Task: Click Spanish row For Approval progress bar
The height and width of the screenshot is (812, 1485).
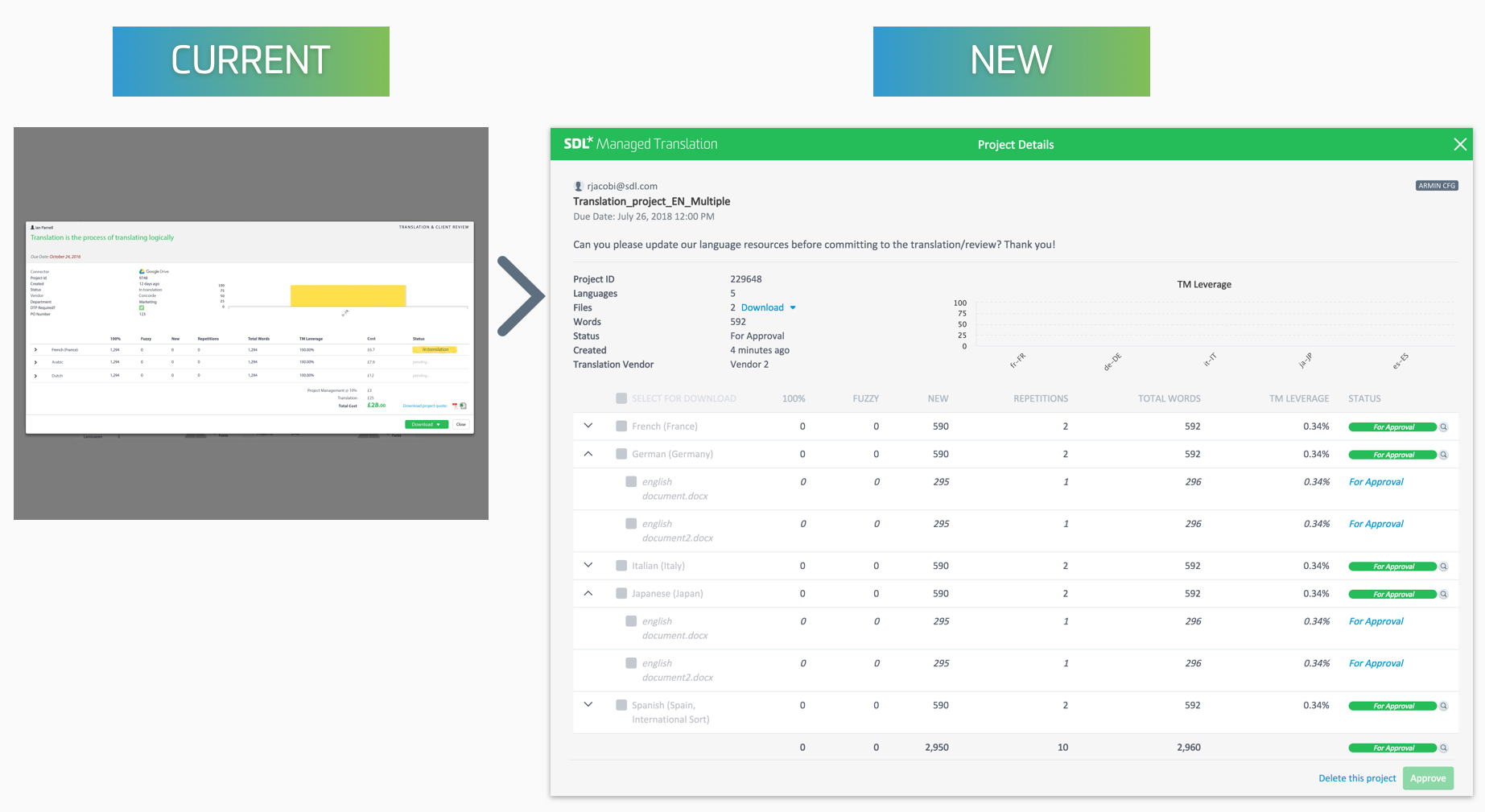Action: (1392, 706)
